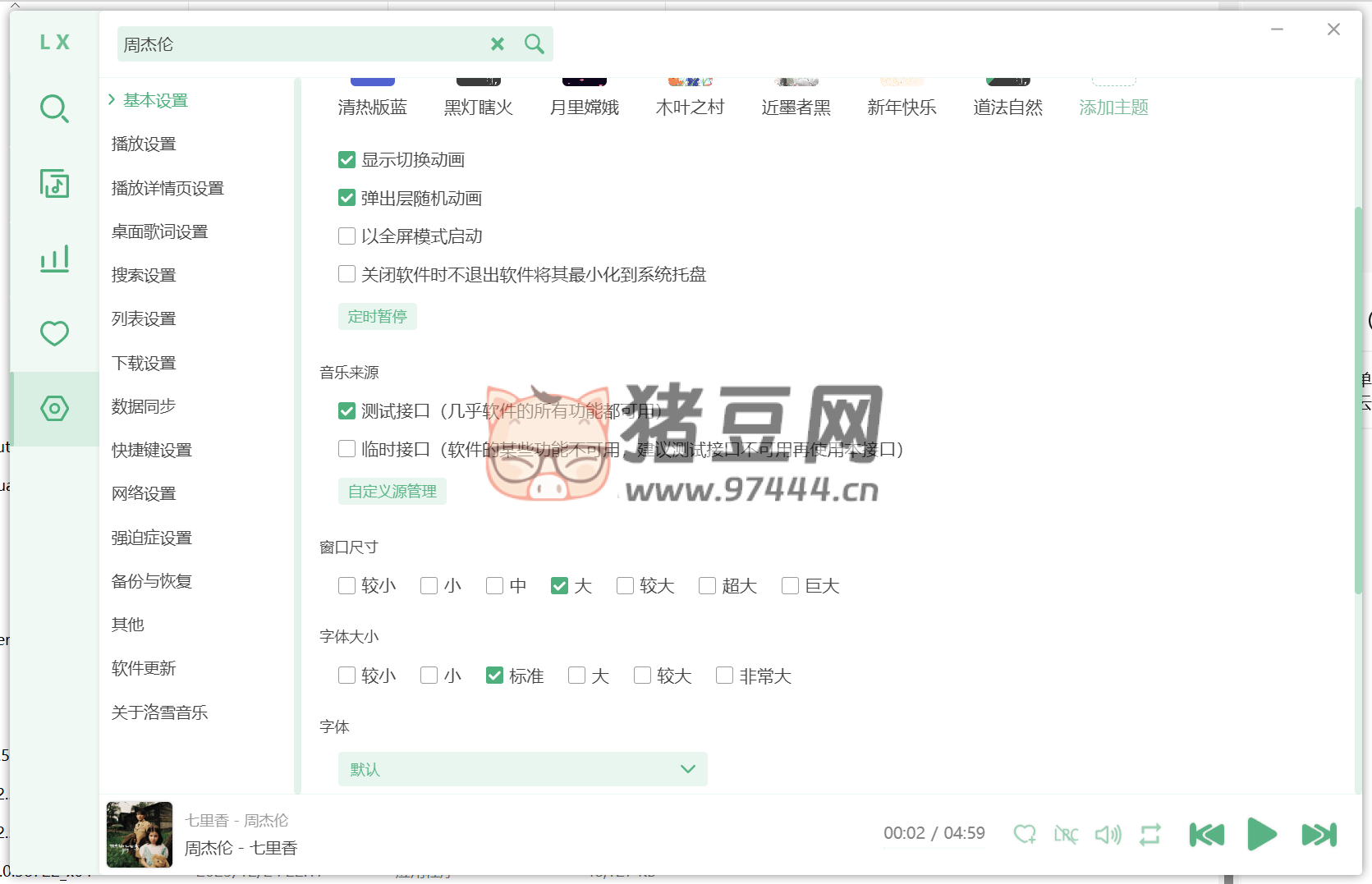Toggle desktop lyrics LRC icon
The height and width of the screenshot is (884, 1372).
point(1066,835)
